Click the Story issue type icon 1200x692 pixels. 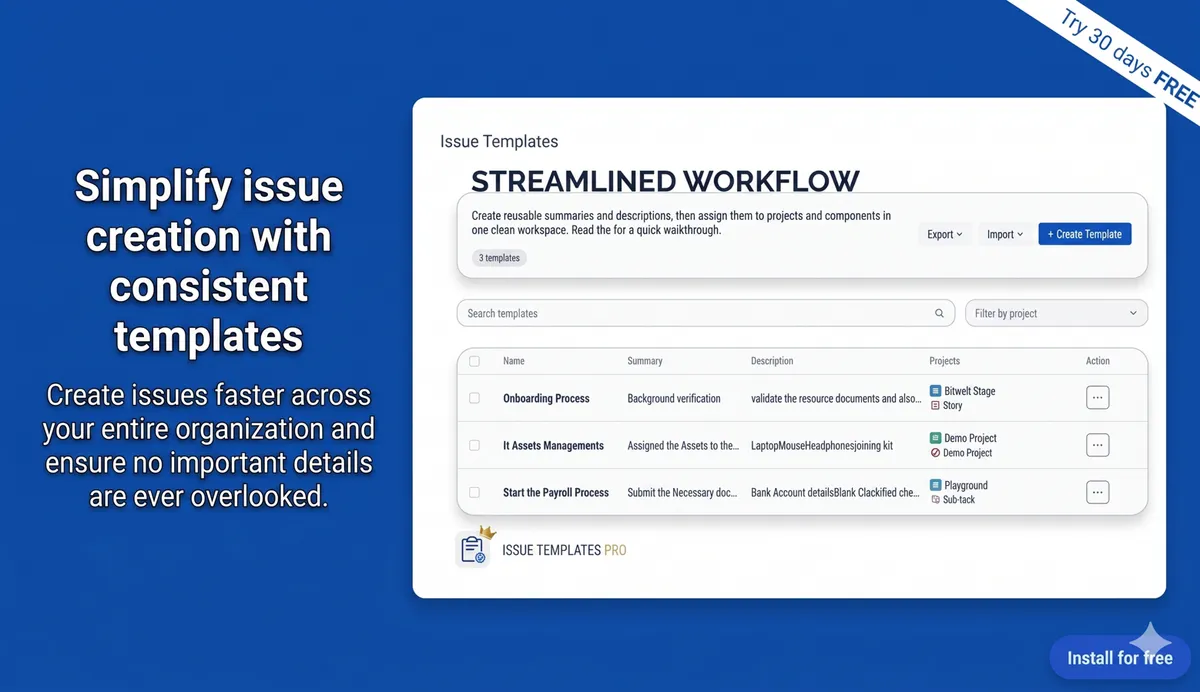click(x=935, y=406)
